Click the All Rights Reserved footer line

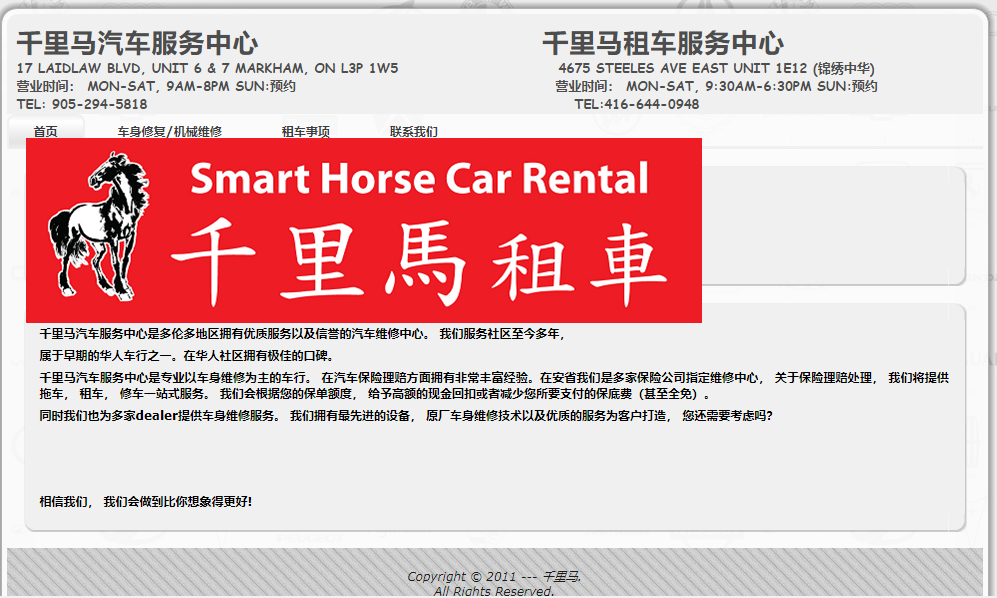point(495,591)
